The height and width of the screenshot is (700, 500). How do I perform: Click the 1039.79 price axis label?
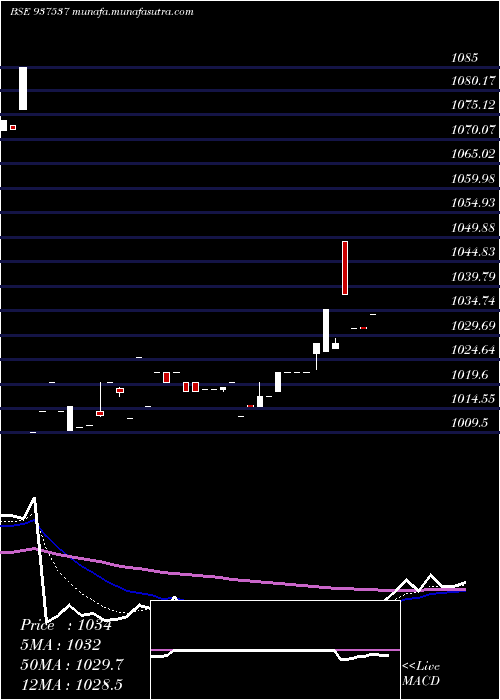[473, 276]
